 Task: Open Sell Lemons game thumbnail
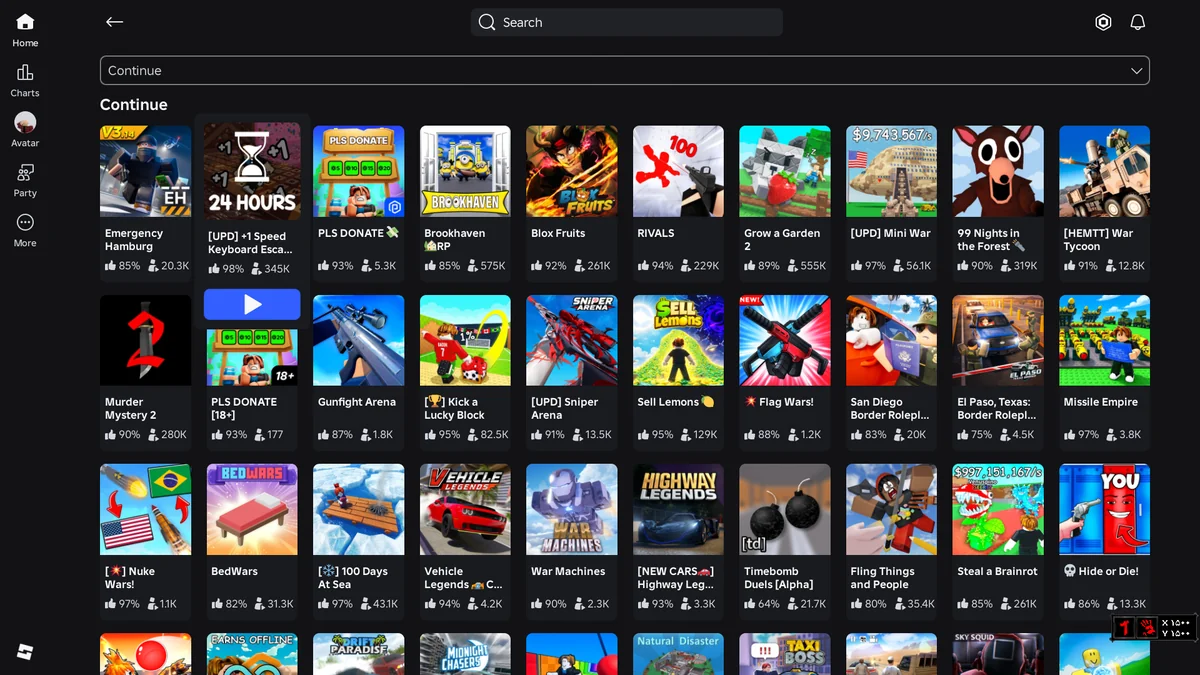(678, 340)
